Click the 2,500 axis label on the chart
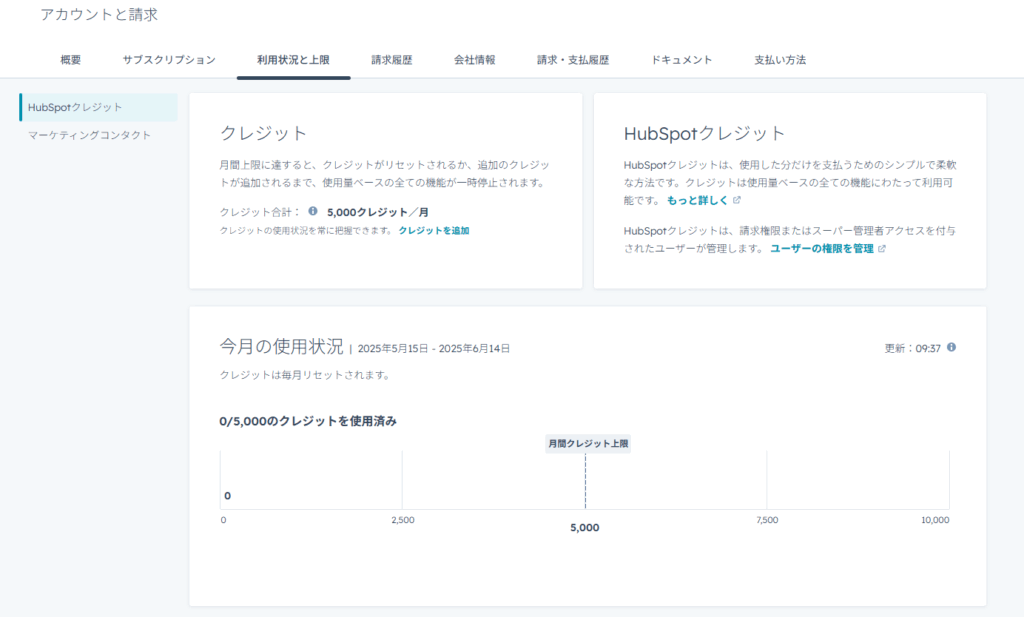Viewport: 1024px width, 617px height. [x=403, y=520]
